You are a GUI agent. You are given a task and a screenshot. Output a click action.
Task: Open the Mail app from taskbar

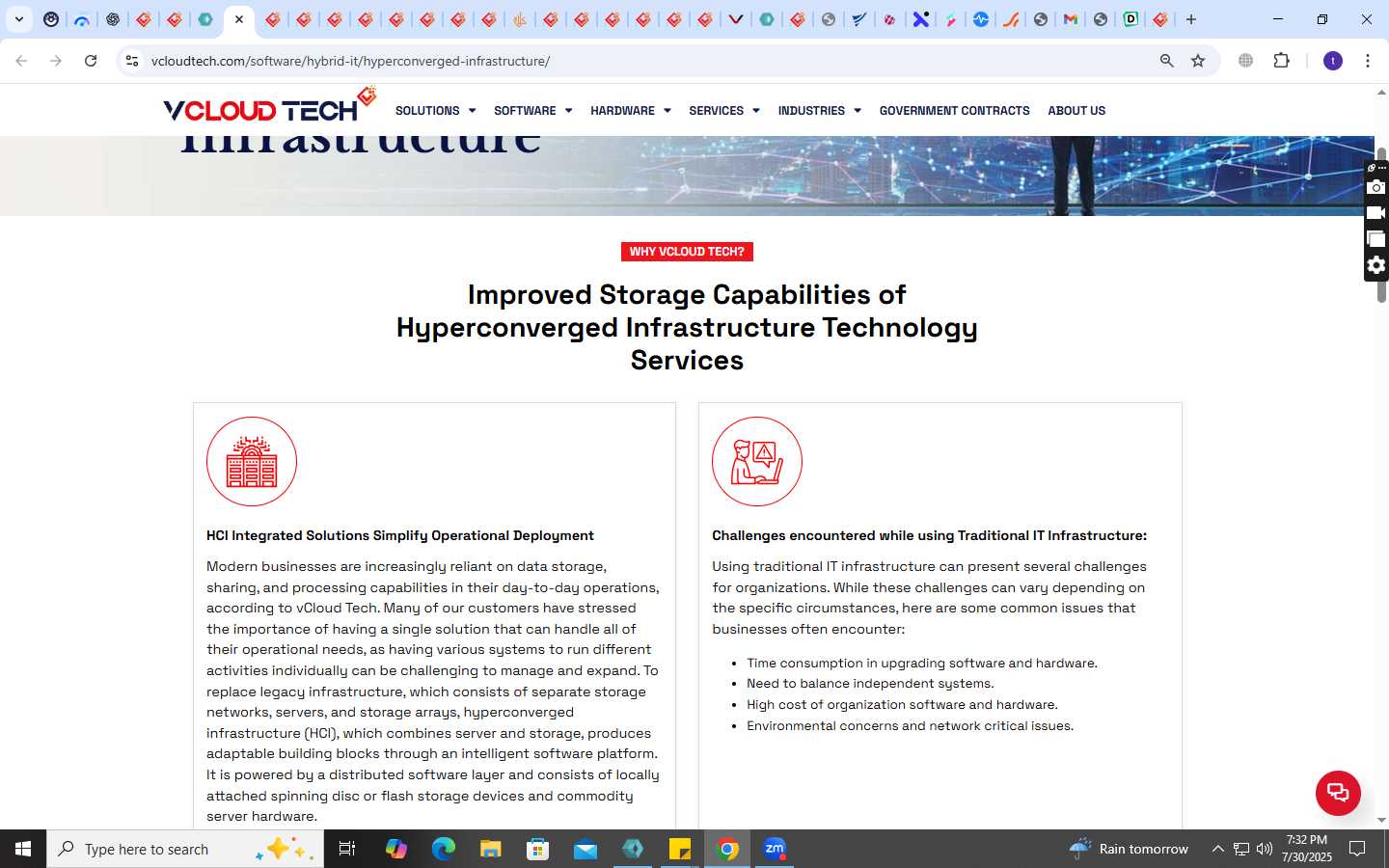point(586,849)
